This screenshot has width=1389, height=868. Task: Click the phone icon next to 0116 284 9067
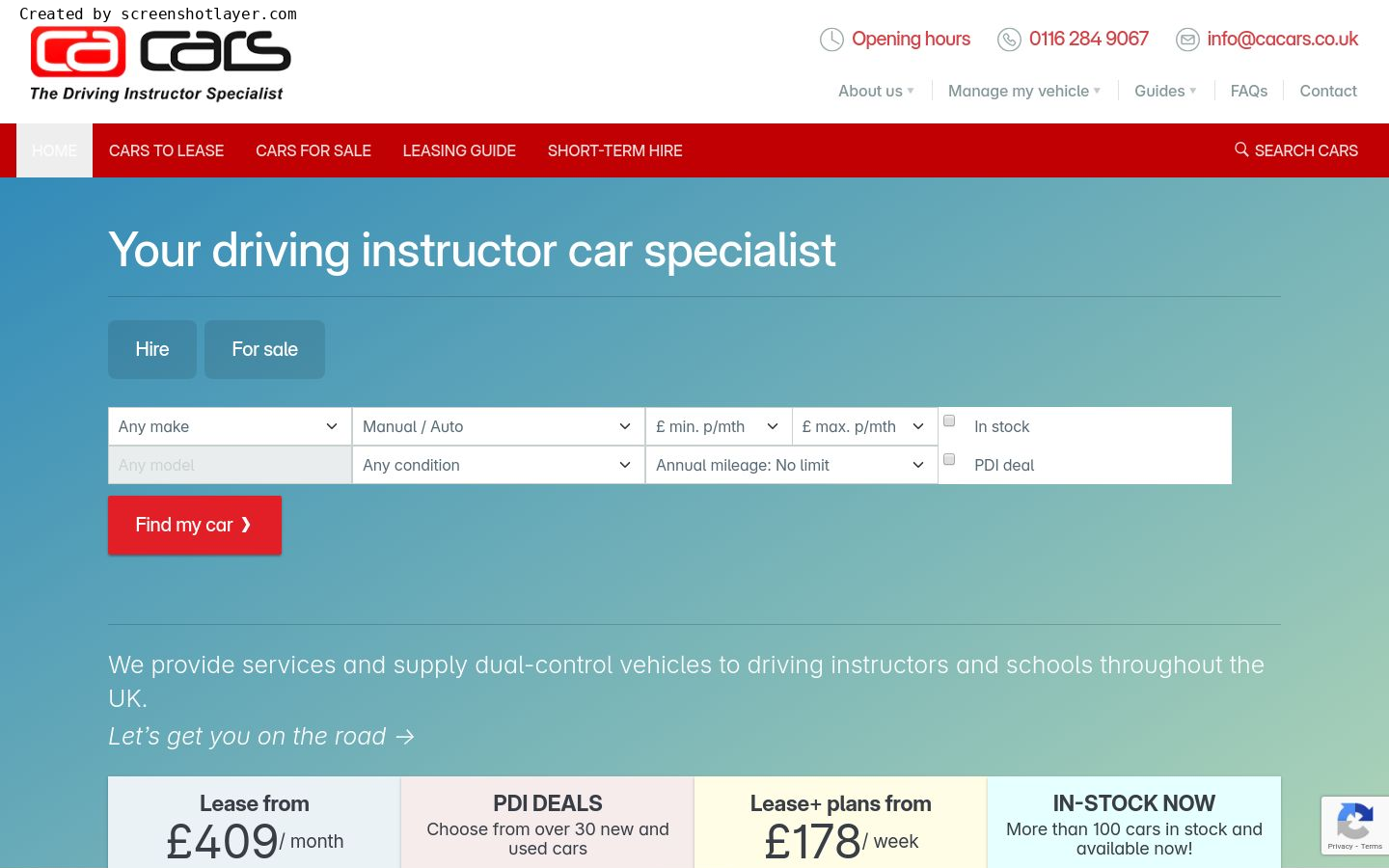point(1009,40)
